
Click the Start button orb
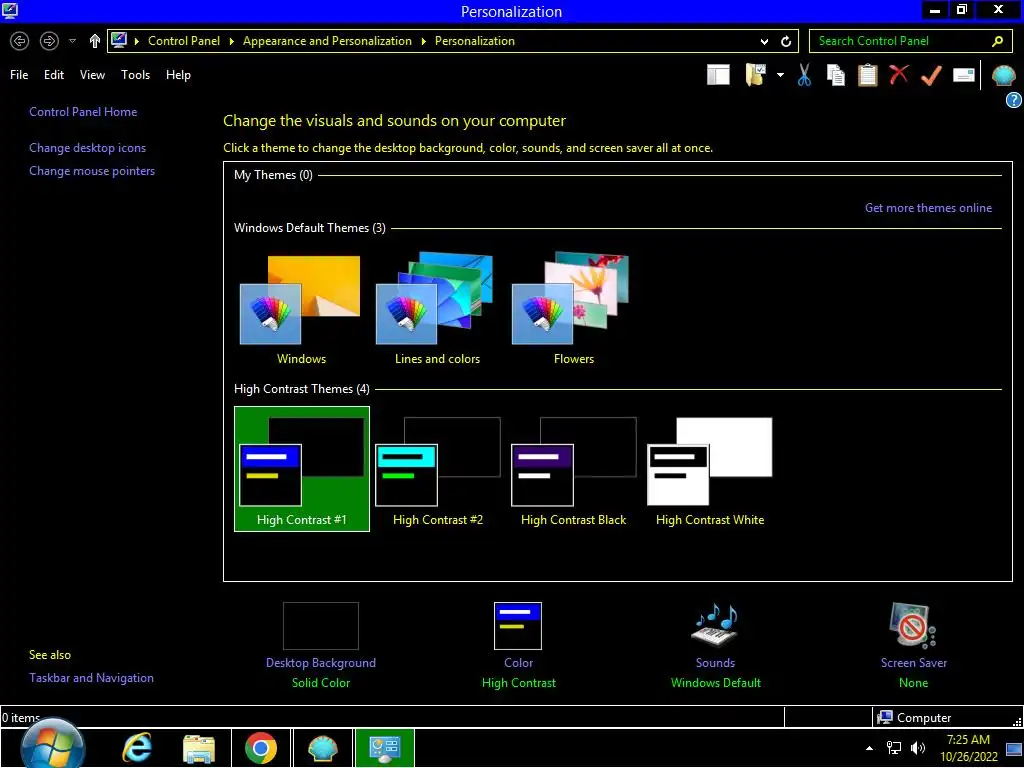pos(53,746)
